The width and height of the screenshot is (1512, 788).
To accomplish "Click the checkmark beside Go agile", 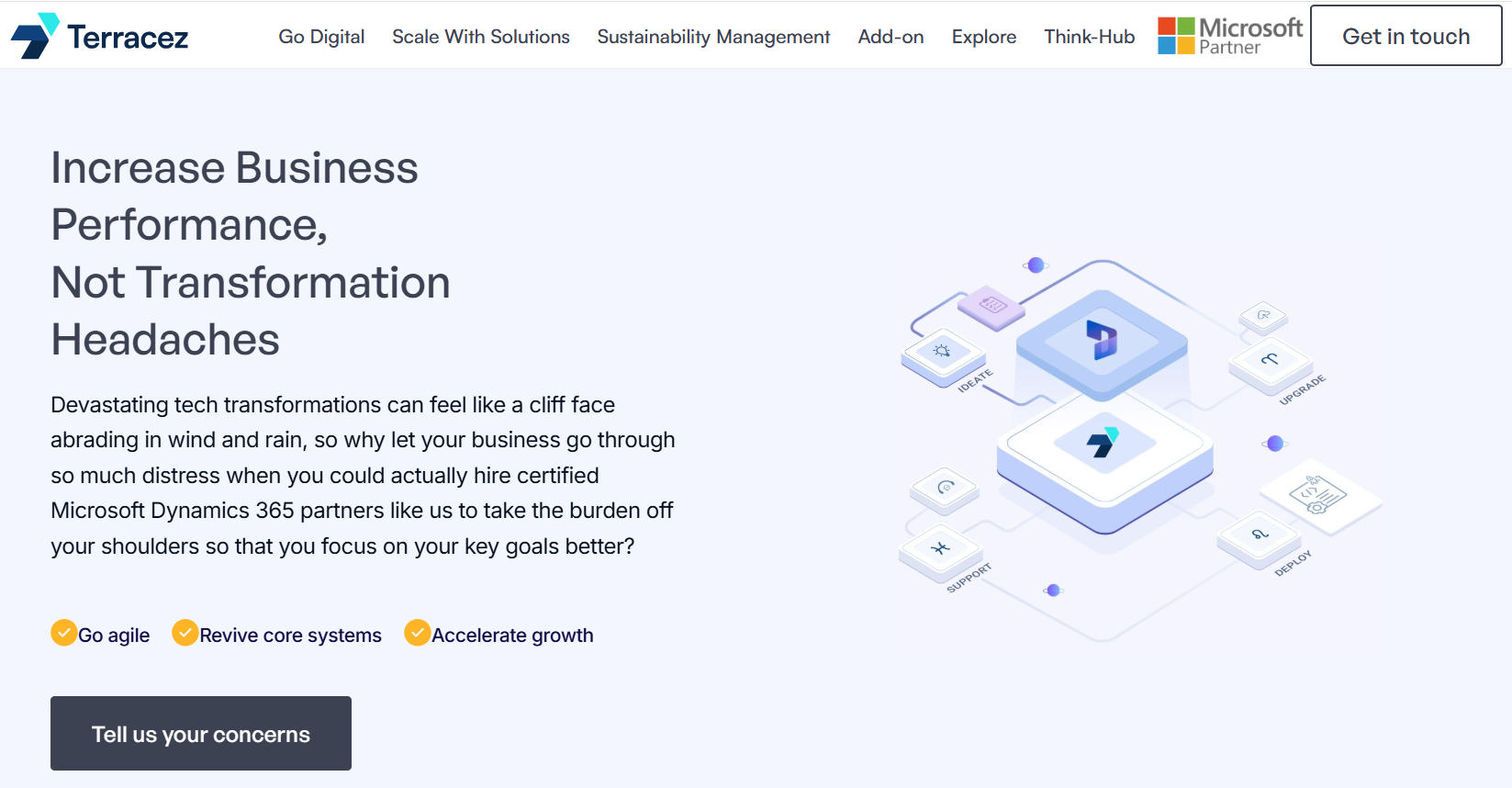I will point(63,633).
